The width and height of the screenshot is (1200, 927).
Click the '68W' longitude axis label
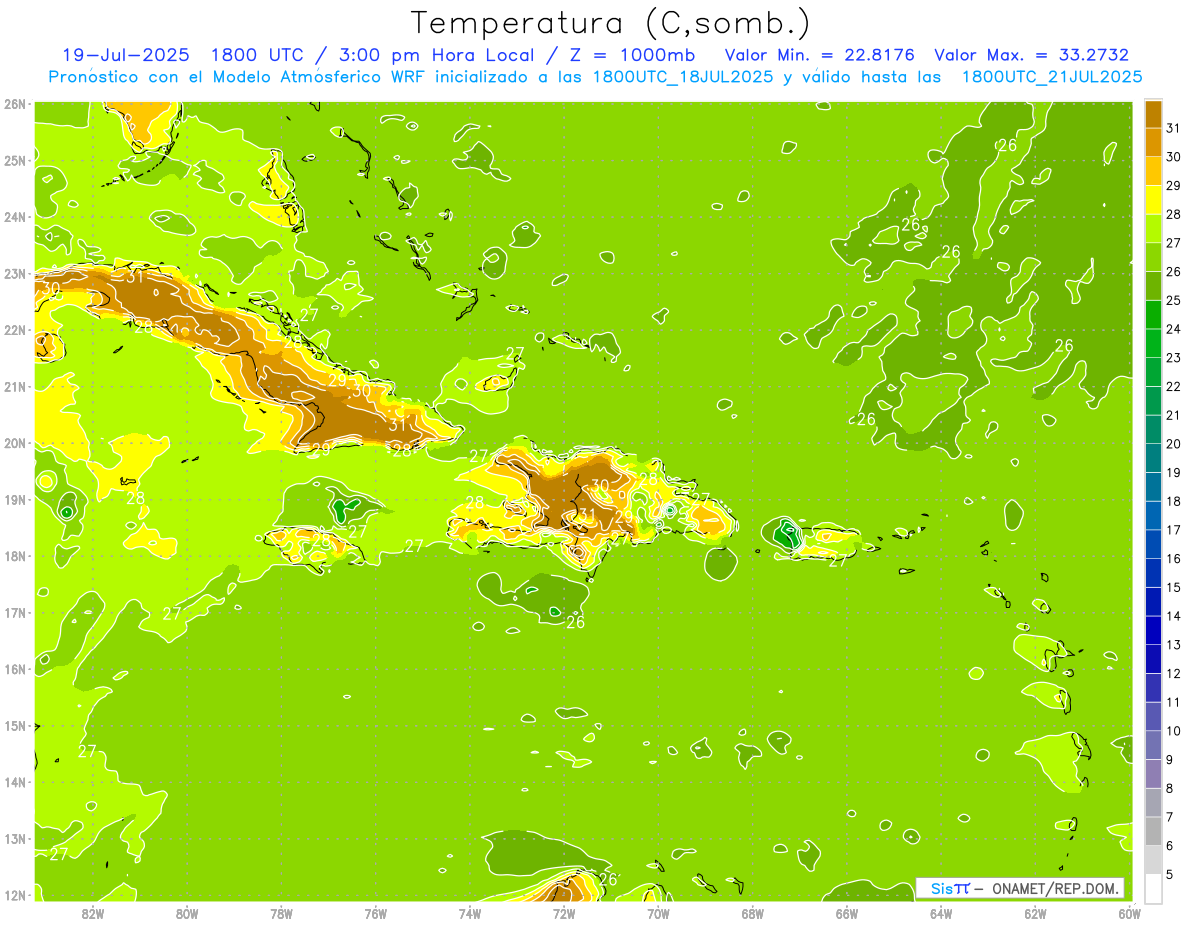(x=753, y=913)
